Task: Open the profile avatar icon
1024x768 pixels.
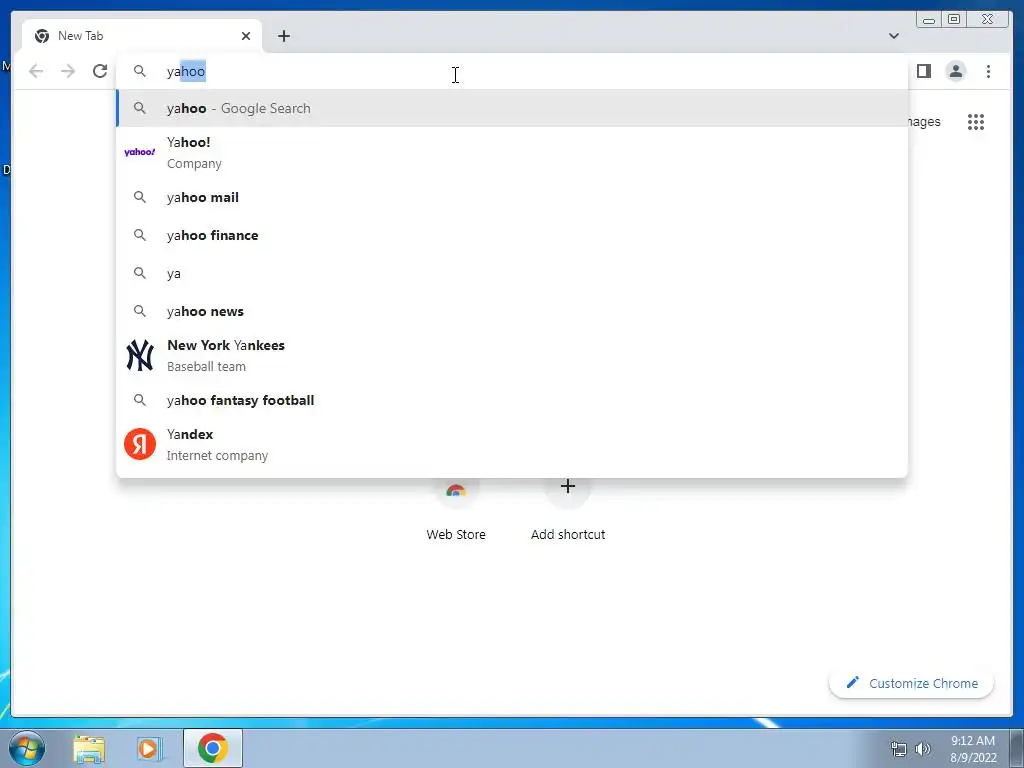Action: (955, 71)
